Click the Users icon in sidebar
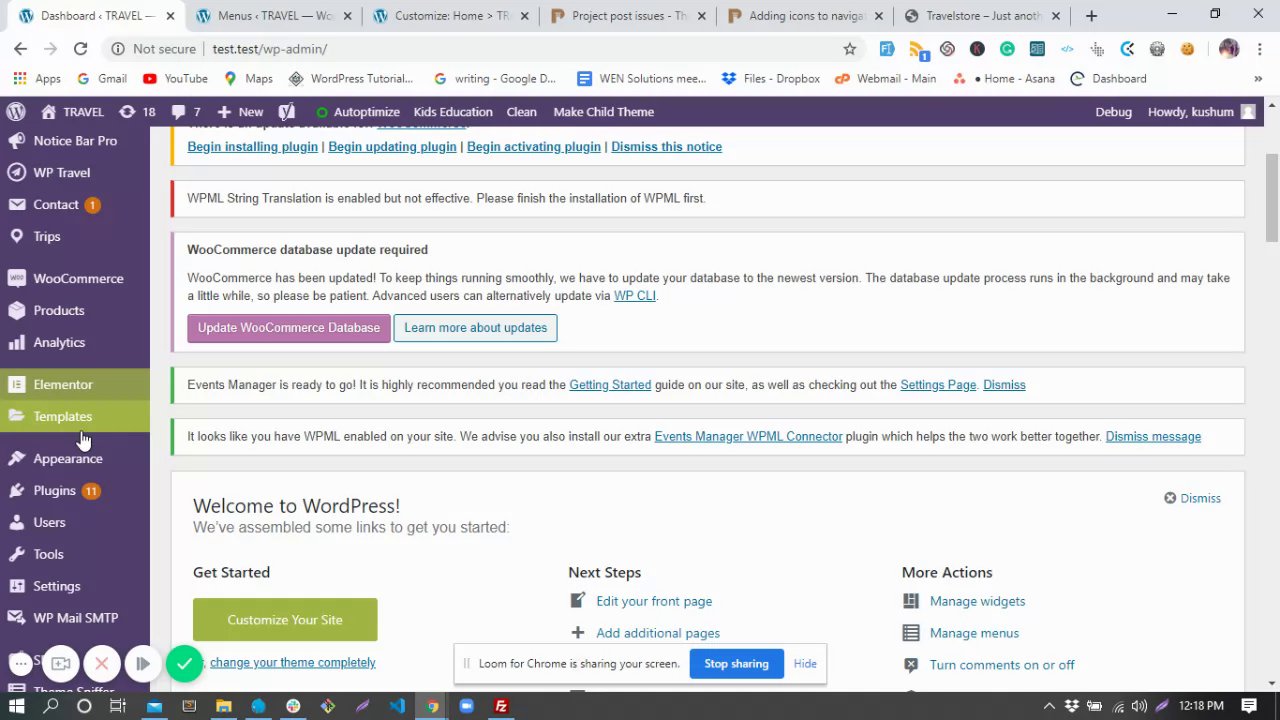The height and width of the screenshot is (720, 1280). coord(16,522)
